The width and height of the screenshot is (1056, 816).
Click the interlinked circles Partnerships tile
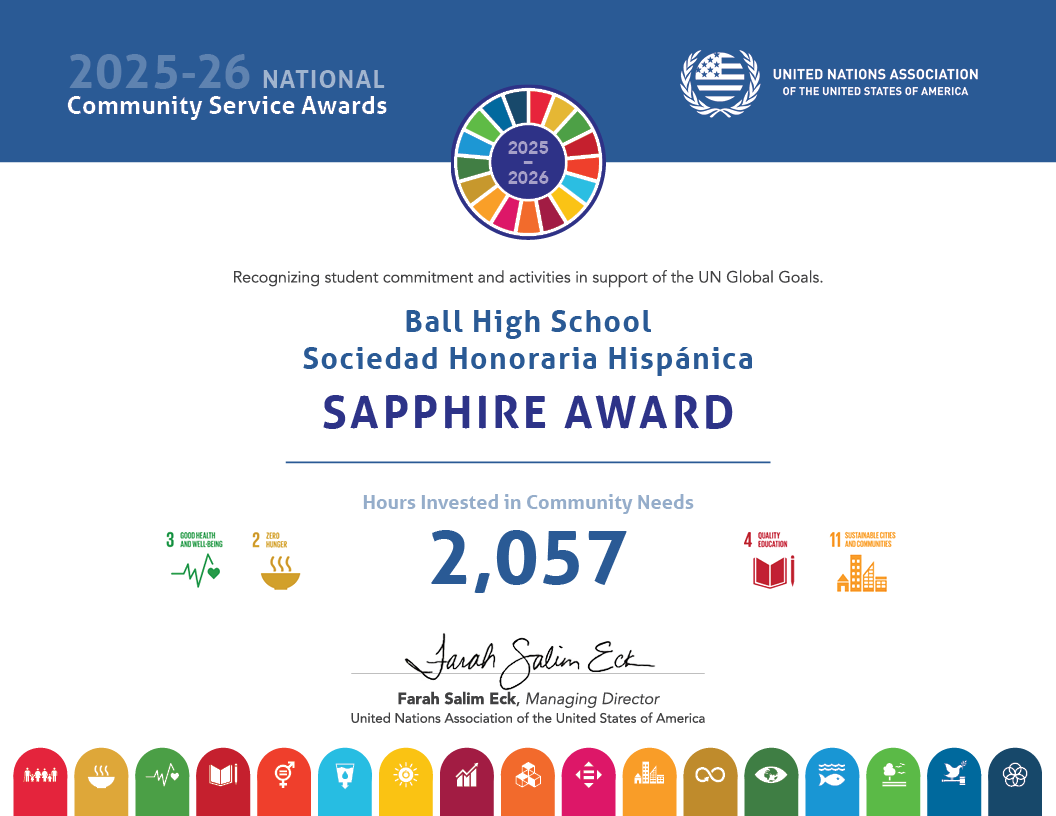1015,782
